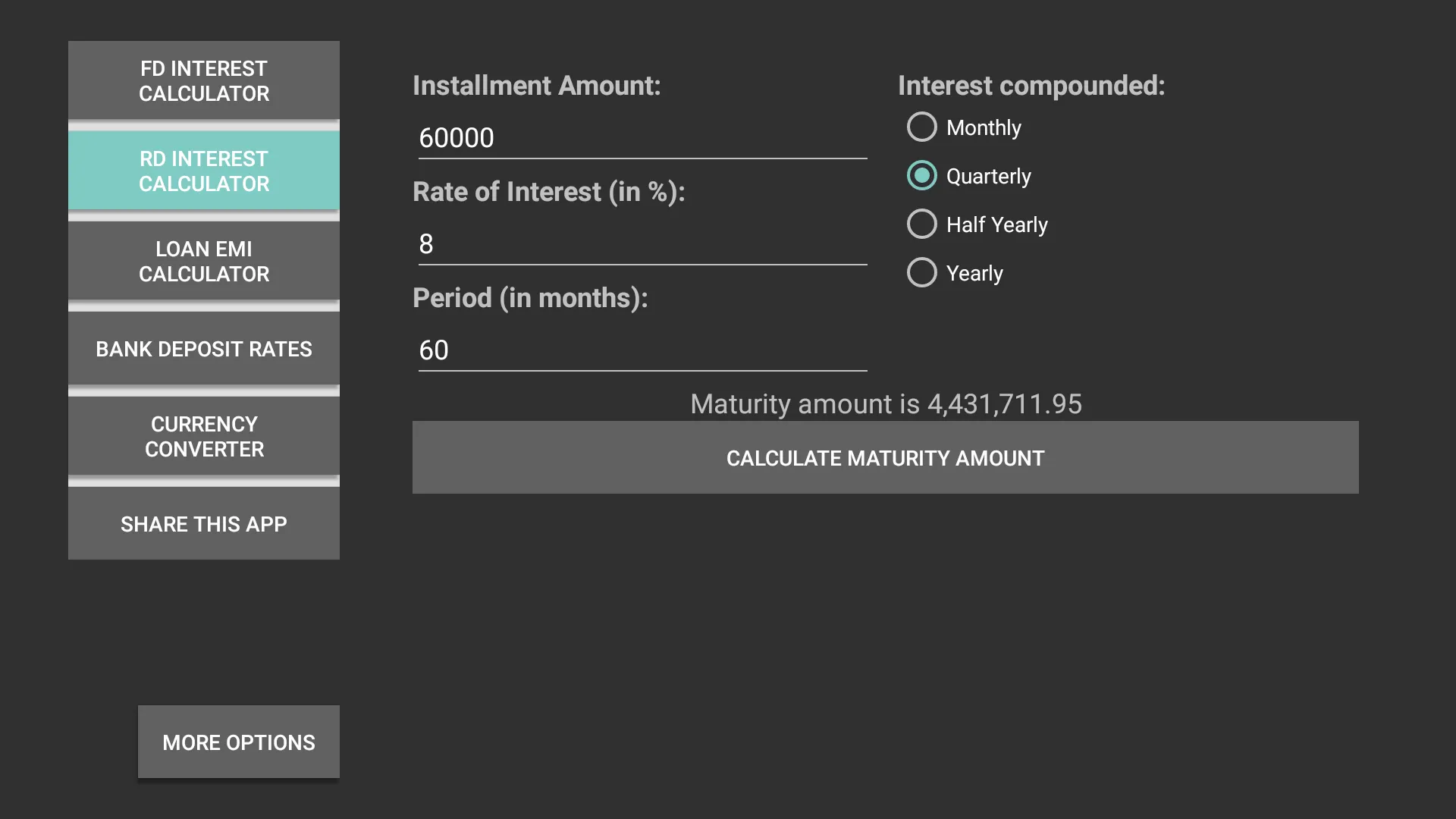The image size is (1456, 819).
Task: Click the Installment Amount label
Action: (536, 86)
